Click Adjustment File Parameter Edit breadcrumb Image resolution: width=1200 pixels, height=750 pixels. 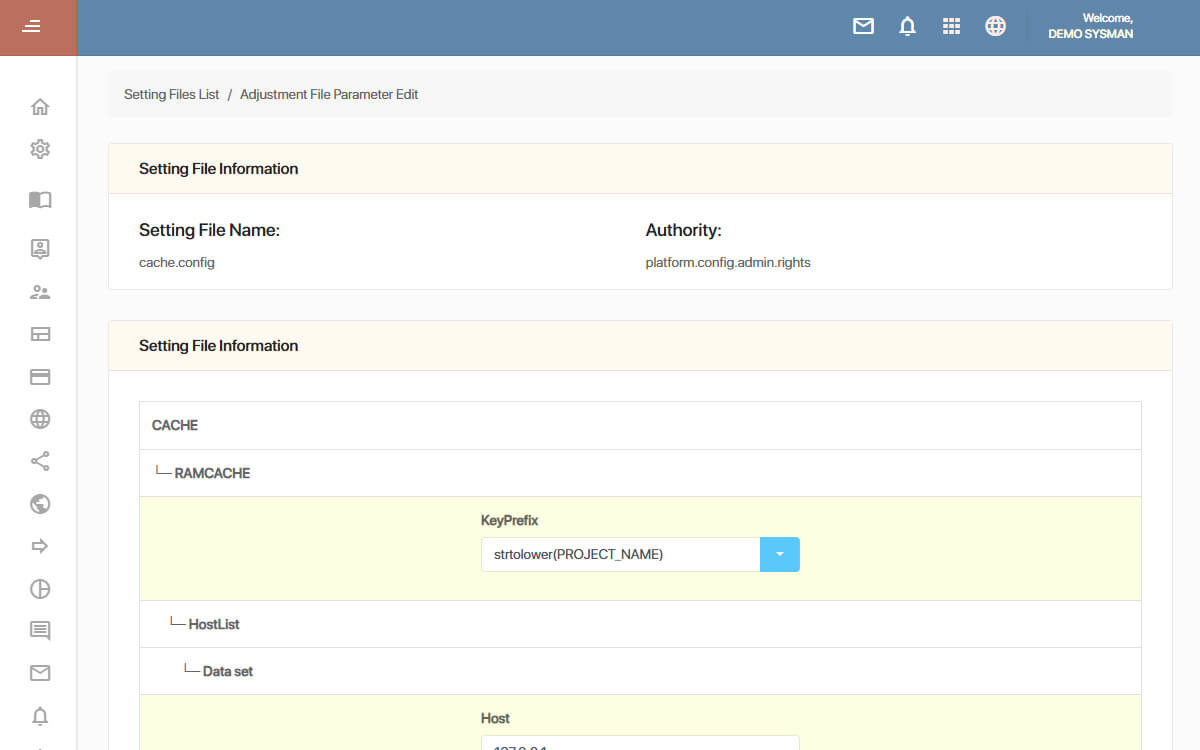(x=329, y=95)
